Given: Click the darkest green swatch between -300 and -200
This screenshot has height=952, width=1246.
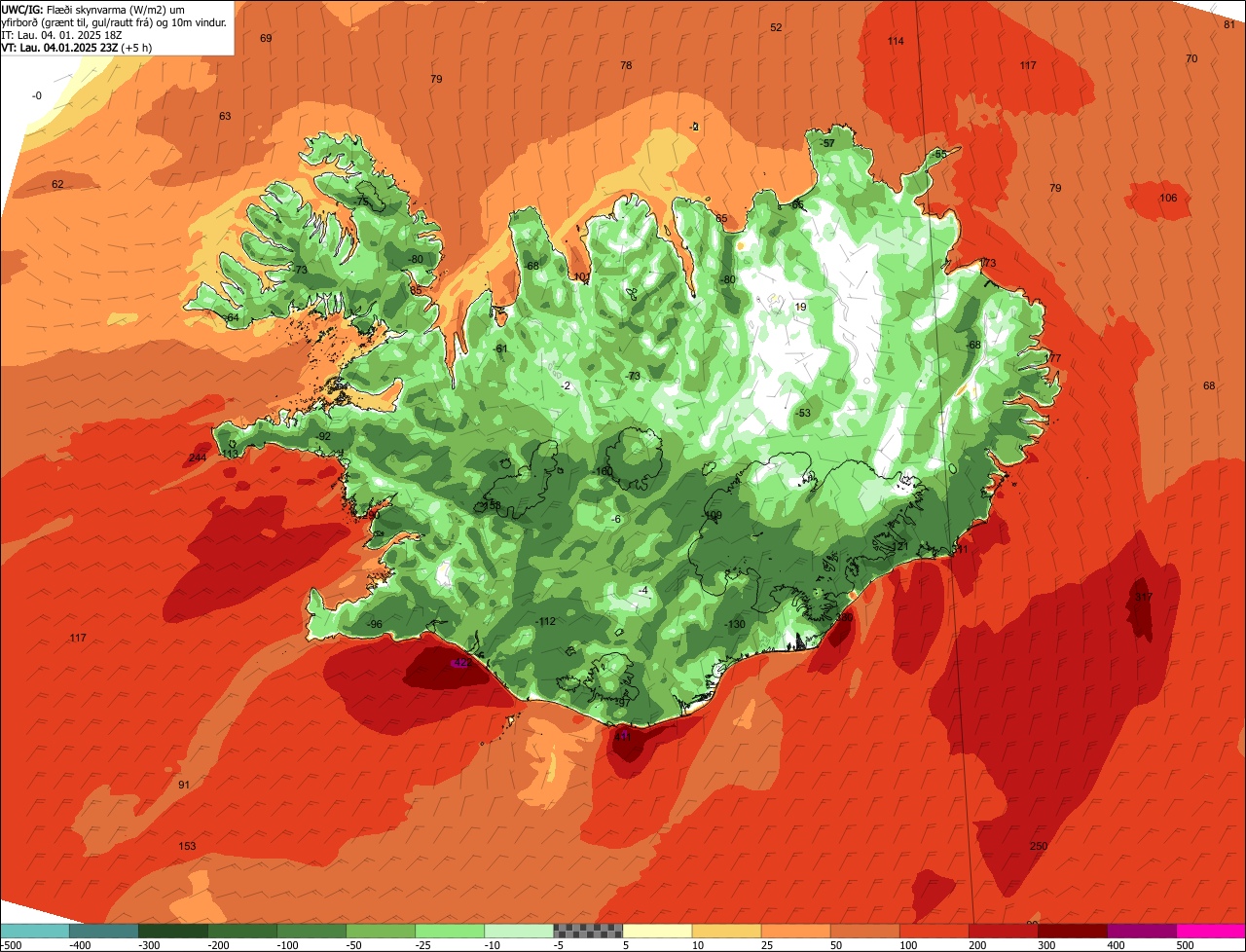Looking at the screenshot, I should click(173, 931).
